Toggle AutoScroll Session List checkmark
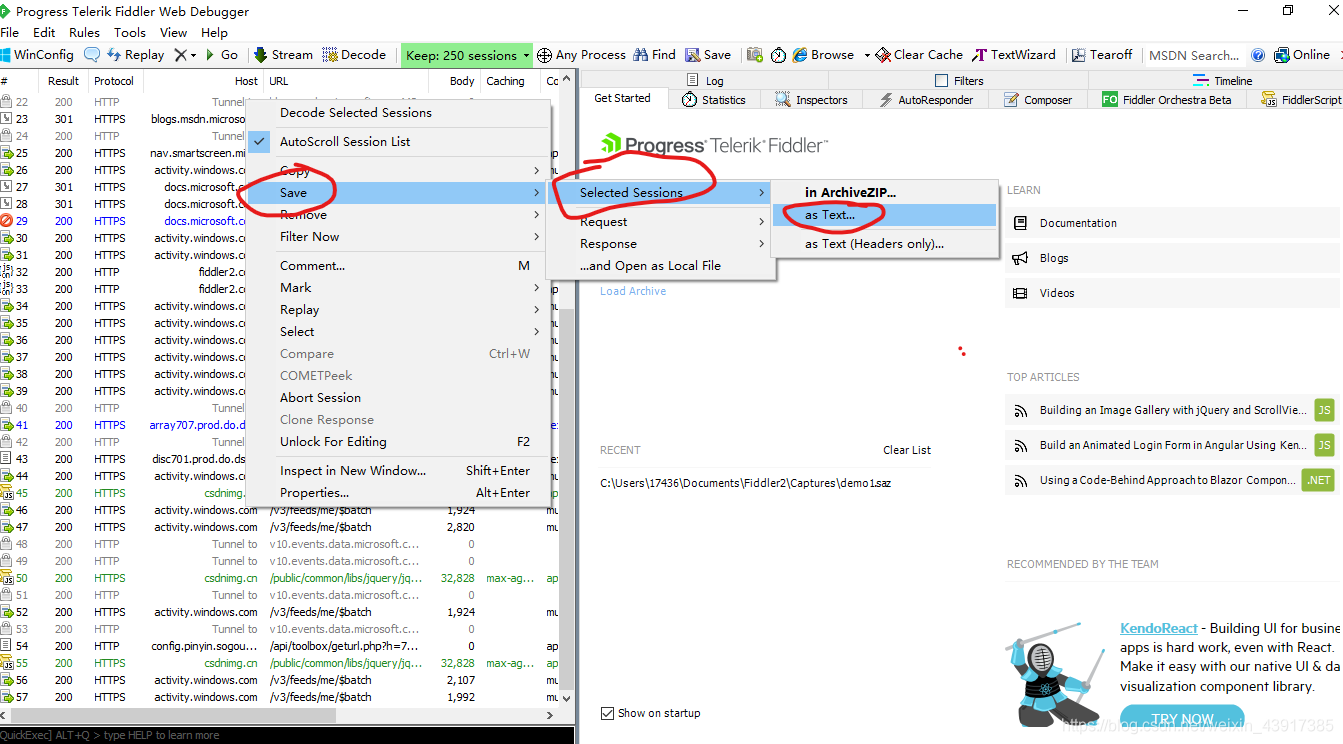Image resolution: width=1343 pixels, height=744 pixels. coord(261,142)
